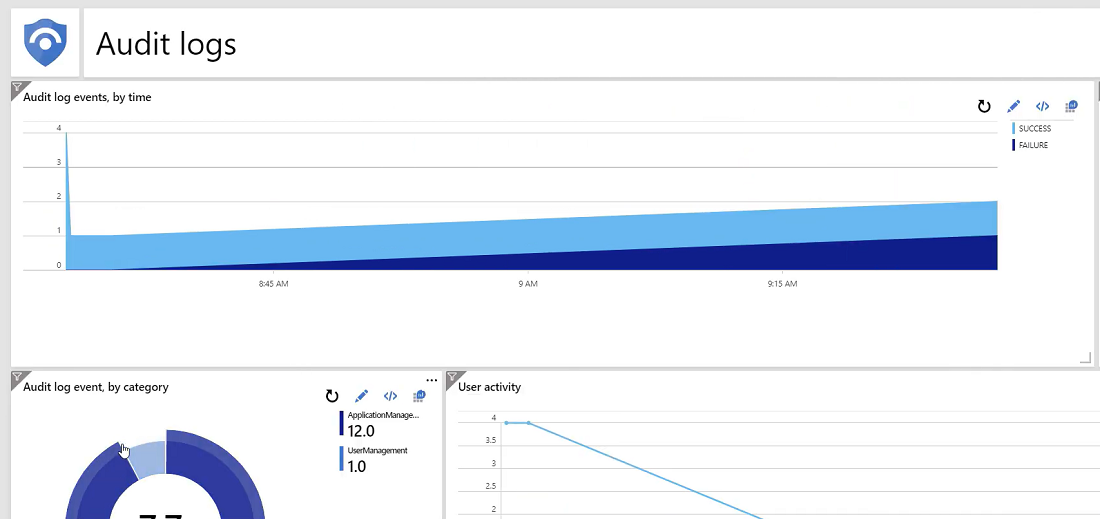Viewport: 1100px width, 519px height.
Task: Click the SUCCESS legend label
Action: [1035, 128]
